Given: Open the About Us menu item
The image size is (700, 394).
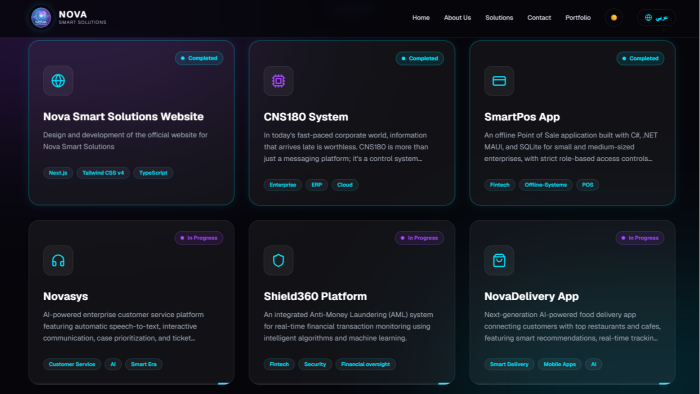Looking at the screenshot, I should coord(457,18).
